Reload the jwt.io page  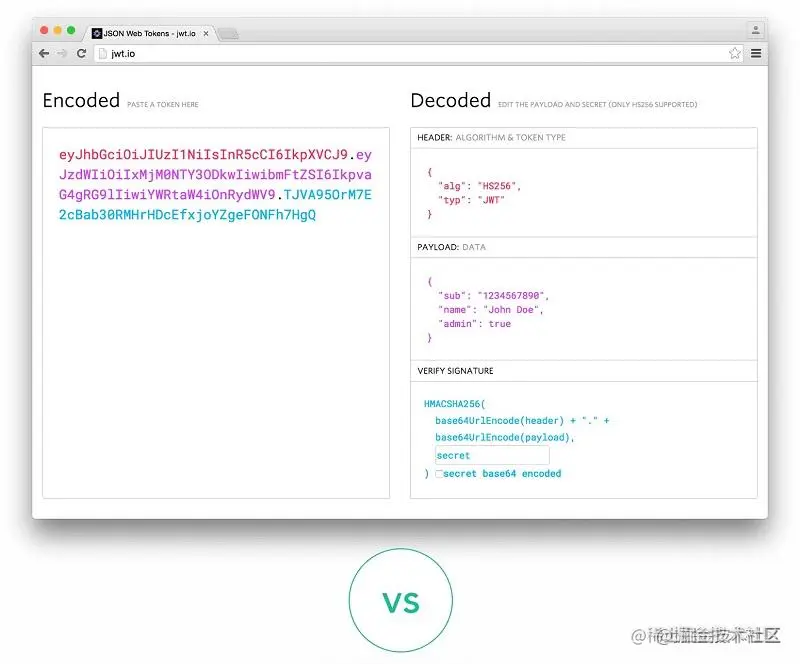point(81,53)
